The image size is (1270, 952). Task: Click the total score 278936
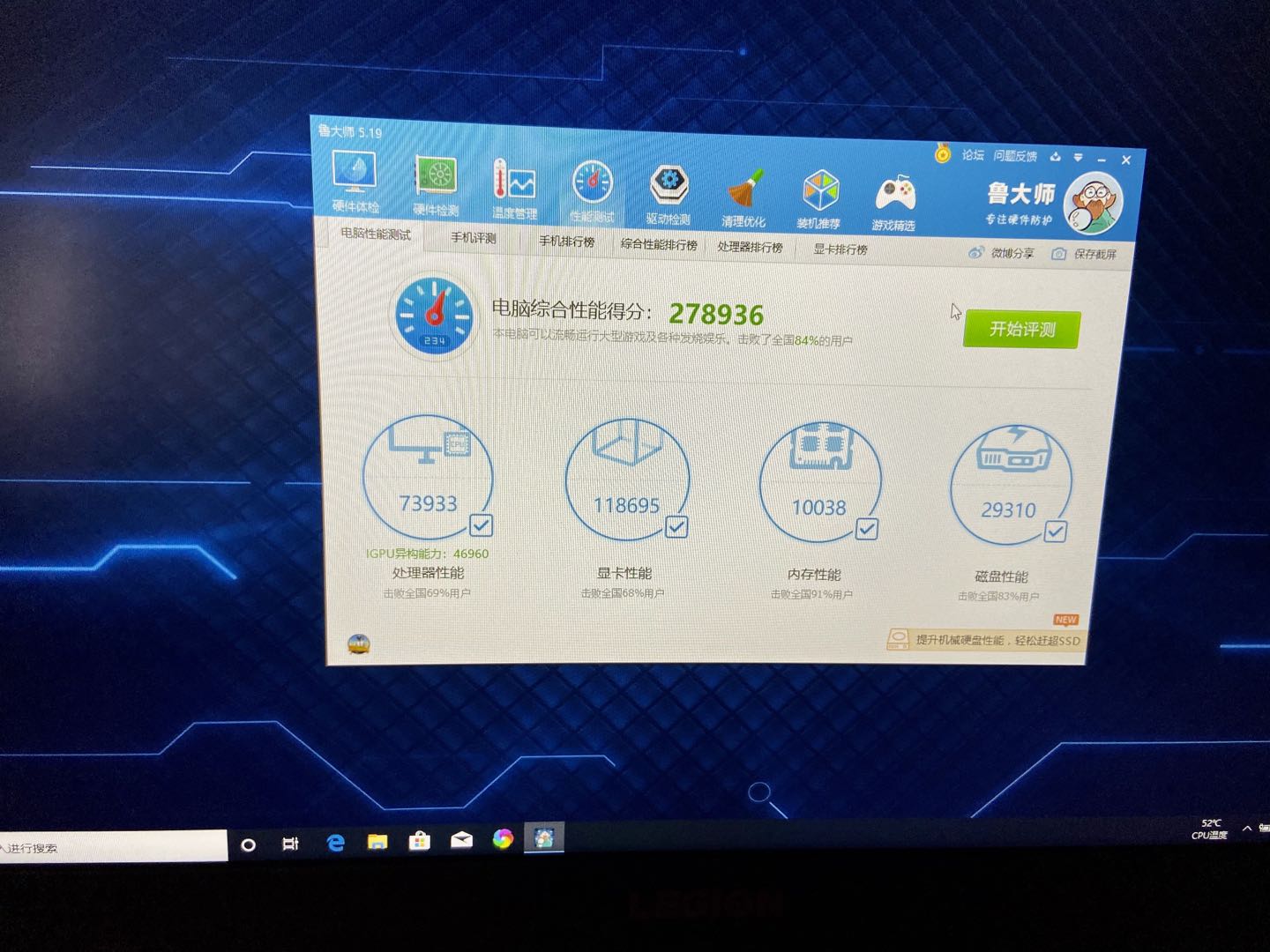coord(716,315)
